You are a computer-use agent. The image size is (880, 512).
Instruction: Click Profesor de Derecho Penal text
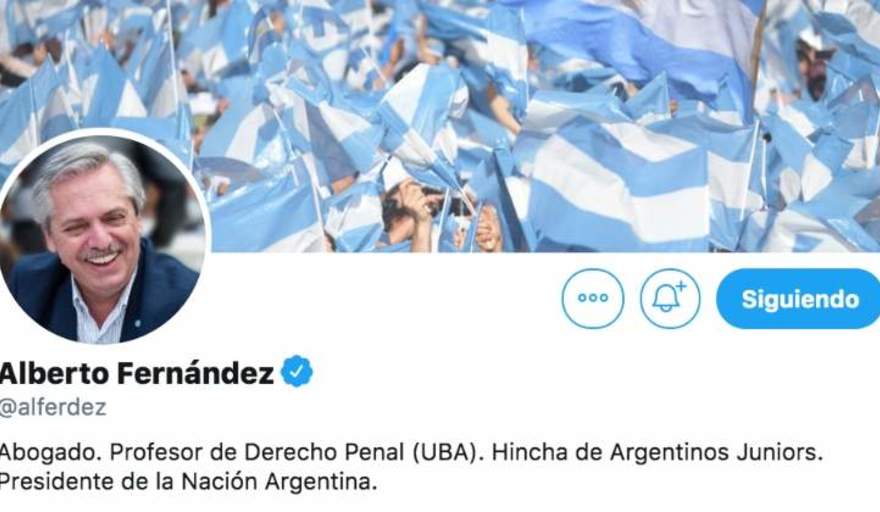[x=257, y=452]
